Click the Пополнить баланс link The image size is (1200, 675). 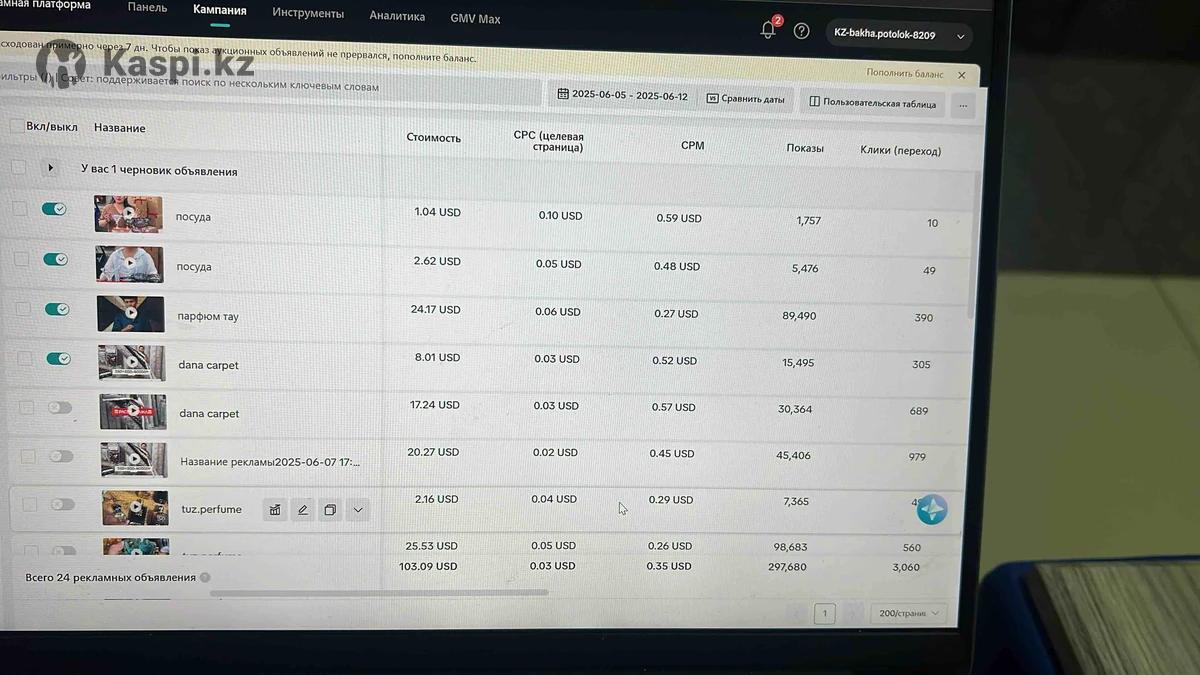[x=904, y=74]
